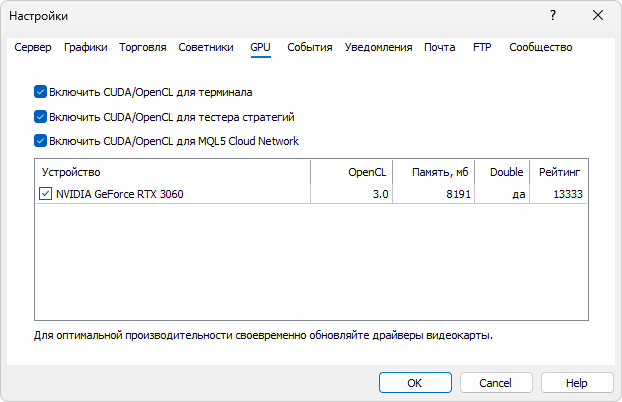Select the Советники tab
This screenshot has width=622, height=402.
click(x=206, y=47)
